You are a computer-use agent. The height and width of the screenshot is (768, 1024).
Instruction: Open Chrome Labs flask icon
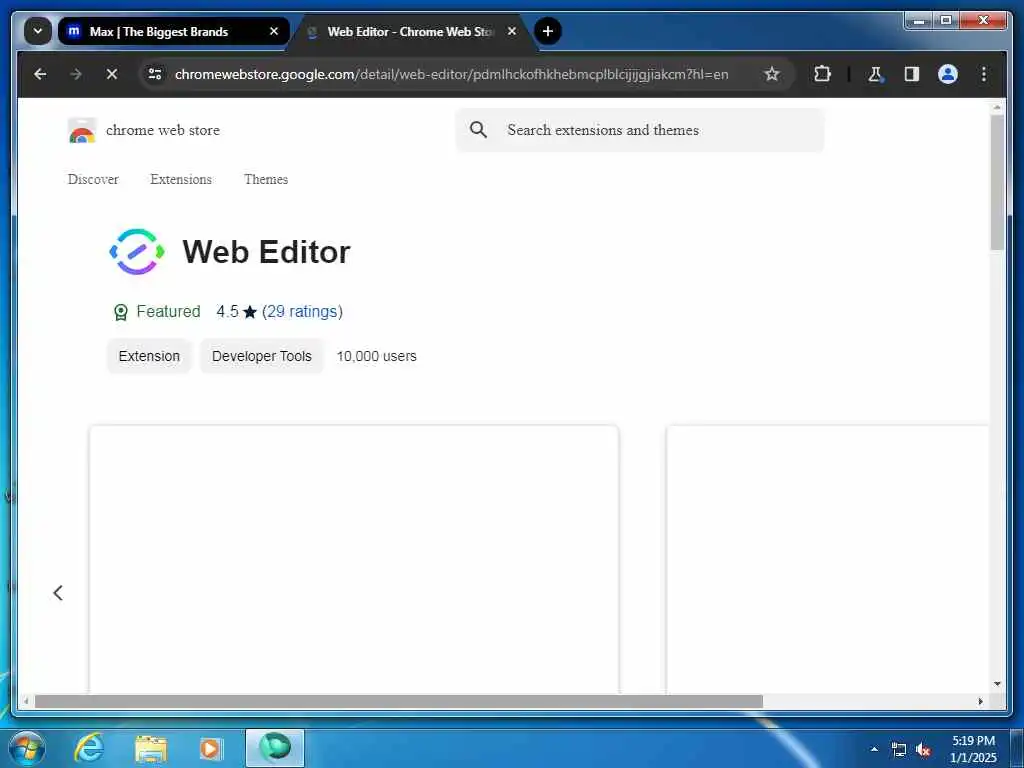click(876, 74)
